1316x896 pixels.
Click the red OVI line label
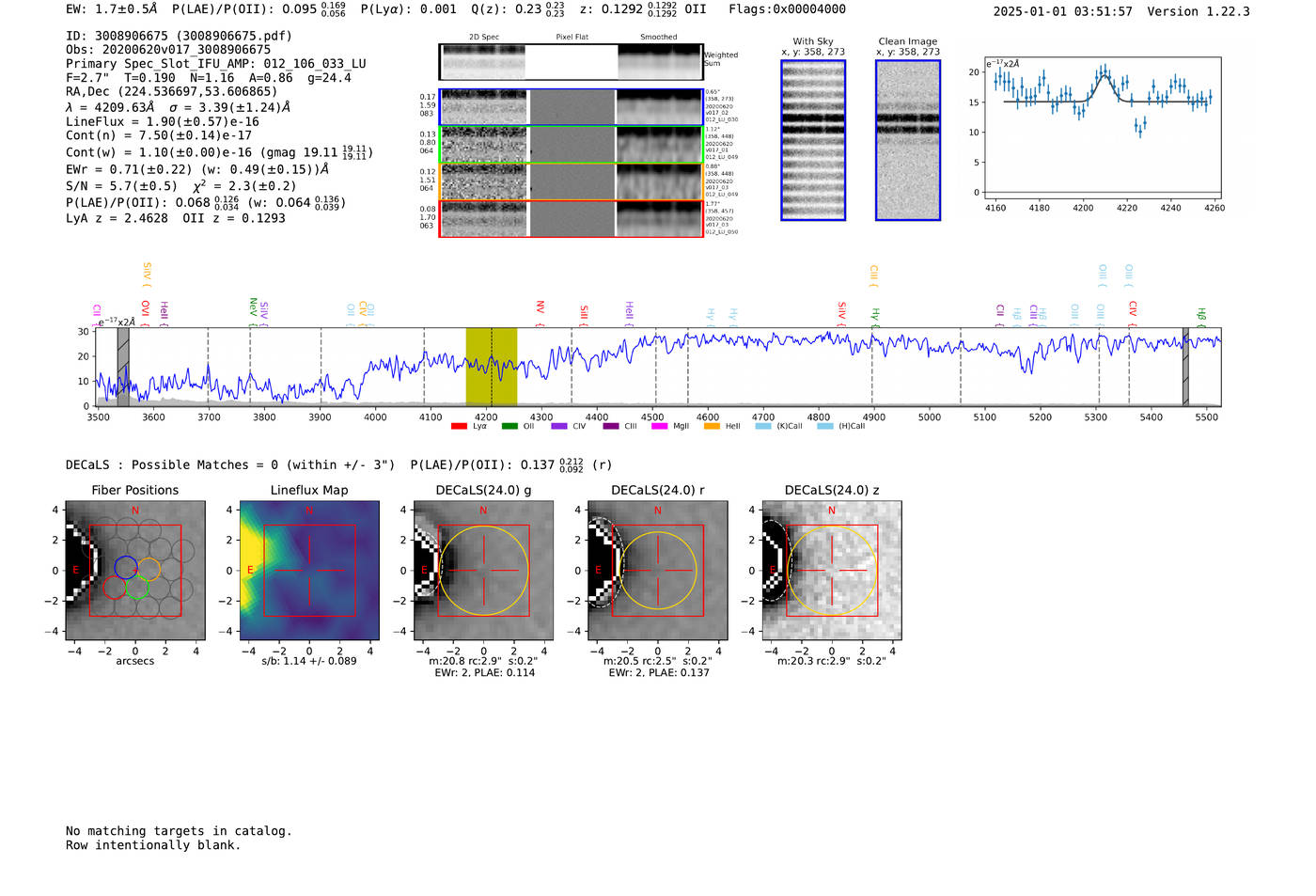tap(145, 313)
